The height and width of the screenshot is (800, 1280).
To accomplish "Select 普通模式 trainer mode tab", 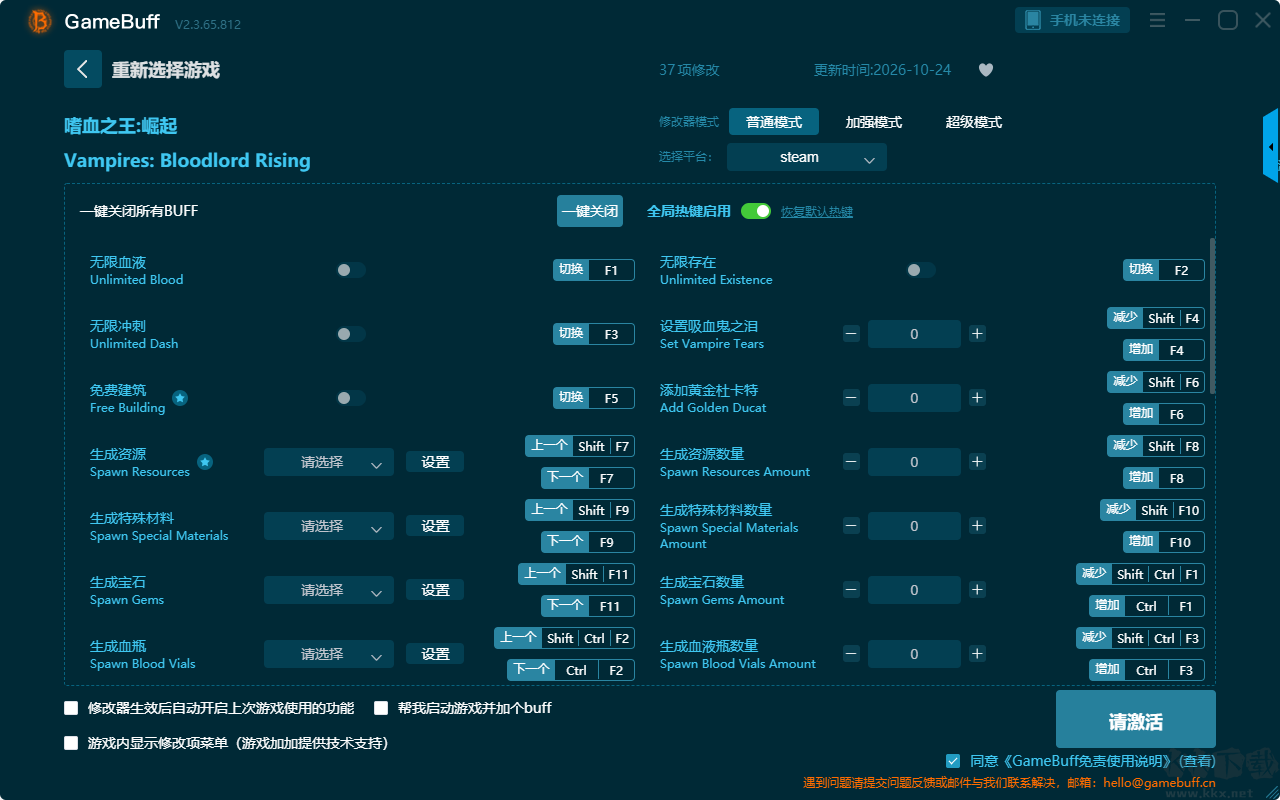I will [774, 122].
